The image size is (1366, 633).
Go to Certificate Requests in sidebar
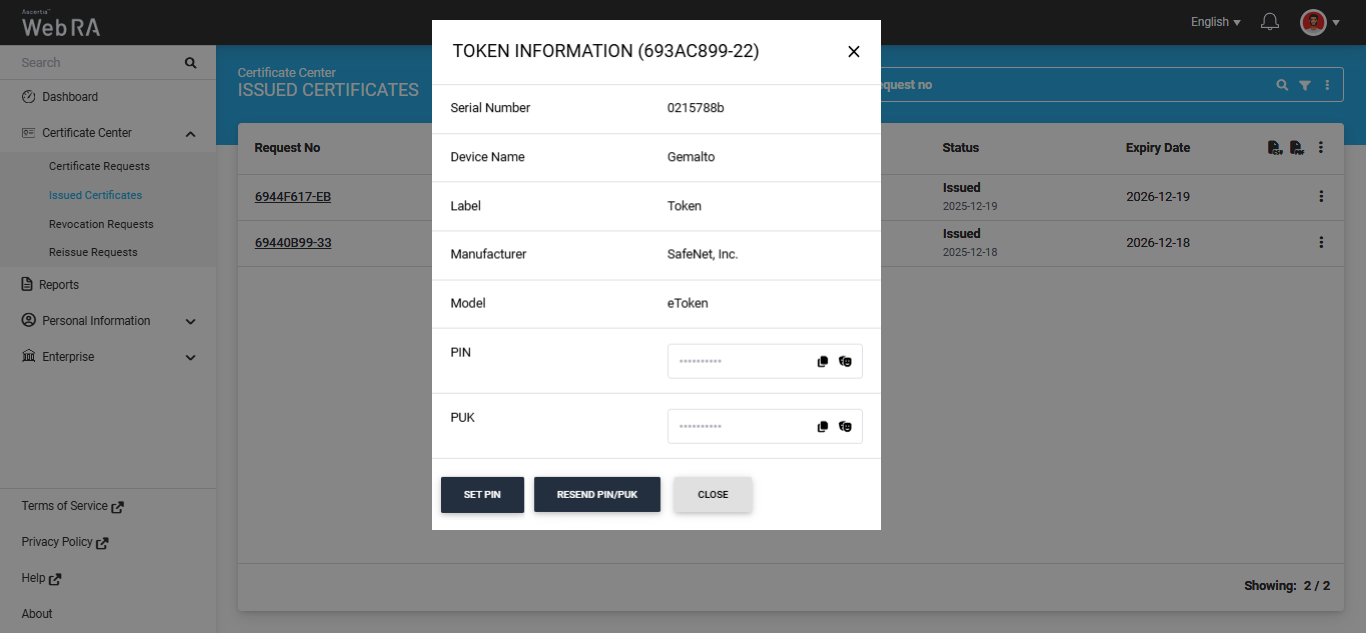point(99,166)
